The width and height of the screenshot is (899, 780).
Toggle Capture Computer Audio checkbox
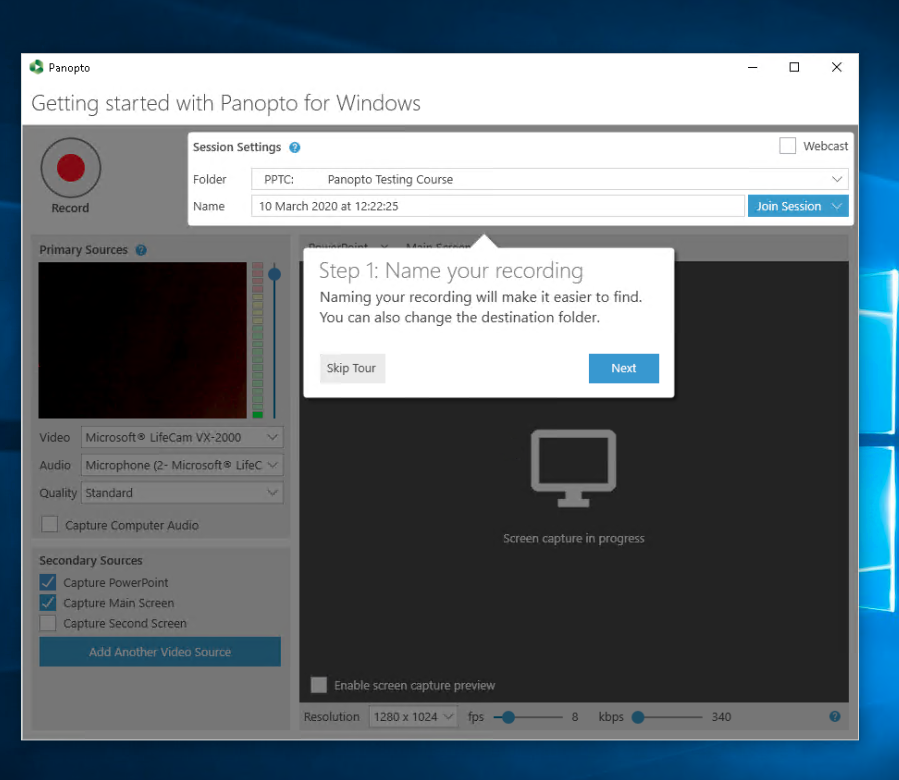[x=49, y=524]
